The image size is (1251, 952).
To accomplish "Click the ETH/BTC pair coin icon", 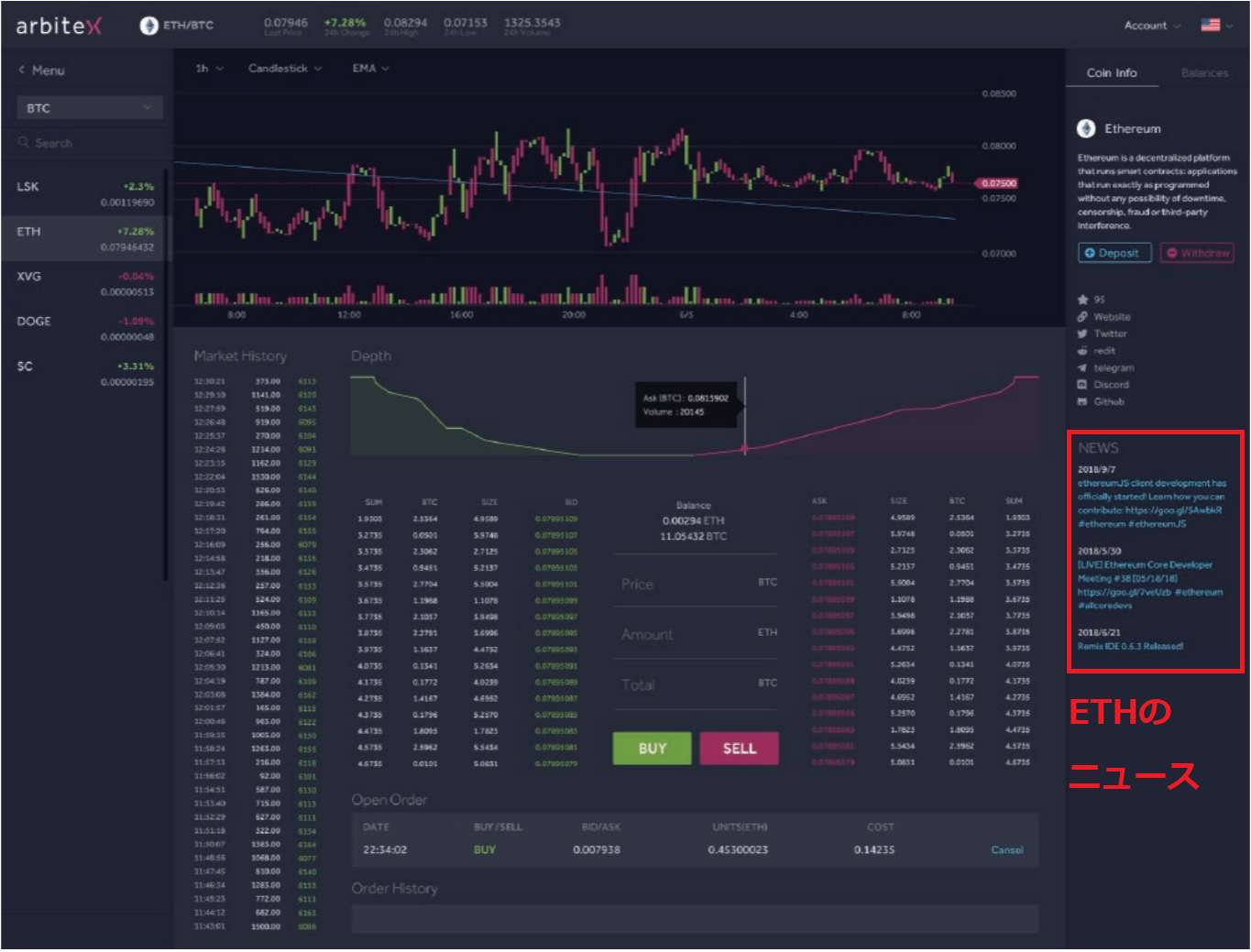I will pyautogui.click(x=148, y=26).
